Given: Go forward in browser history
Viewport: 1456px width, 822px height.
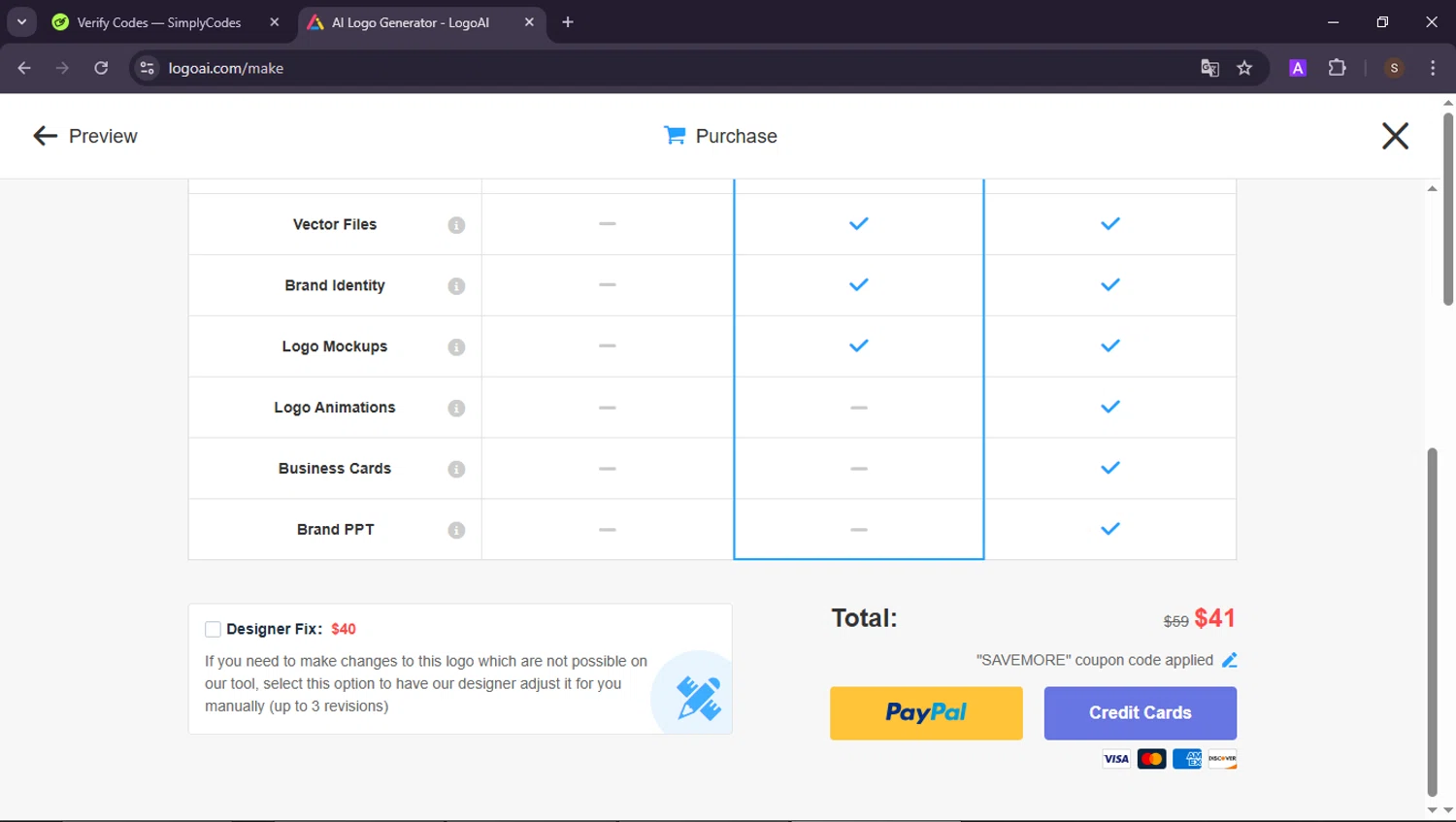Looking at the screenshot, I should click(x=62, y=68).
